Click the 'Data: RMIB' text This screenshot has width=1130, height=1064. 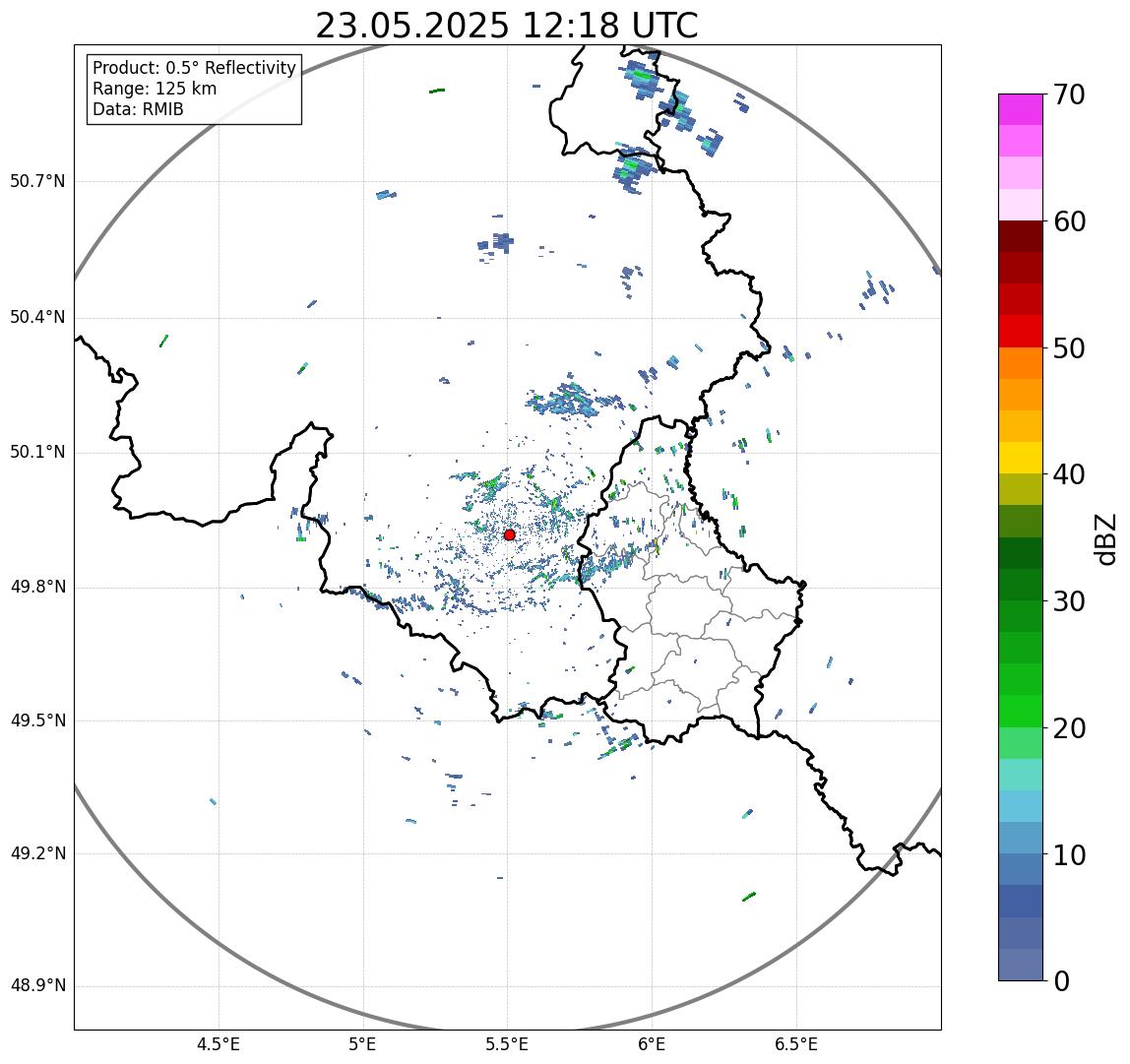click(x=138, y=109)
